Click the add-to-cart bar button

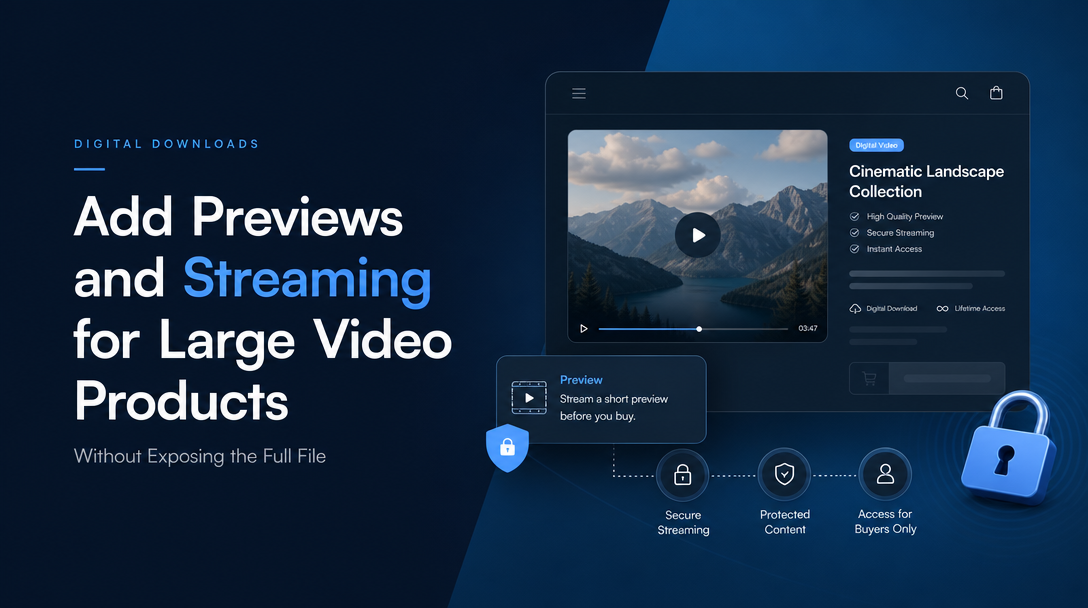tap(947, 378)
